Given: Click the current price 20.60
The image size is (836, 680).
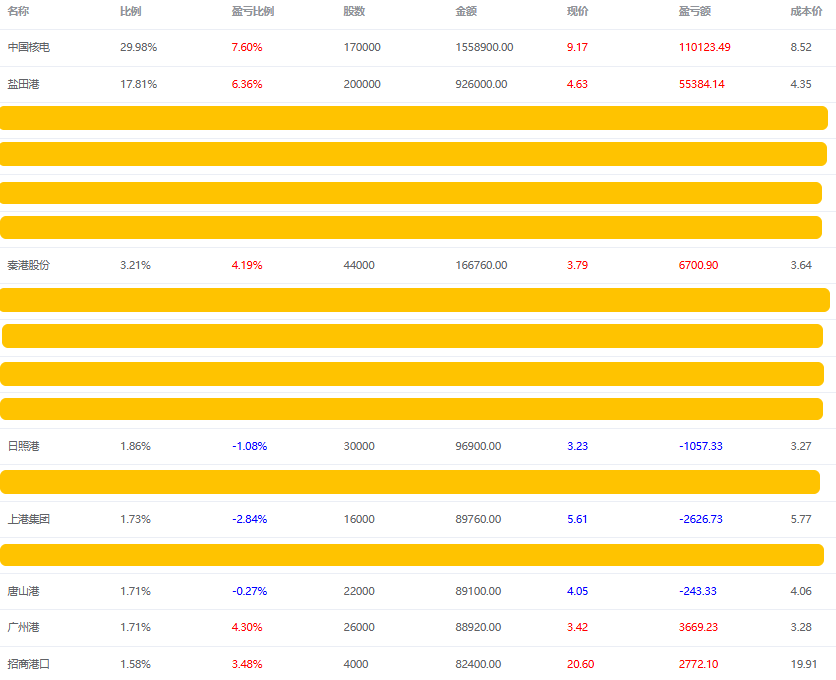Looking at the screenshot, I should [x=581, y=664].
